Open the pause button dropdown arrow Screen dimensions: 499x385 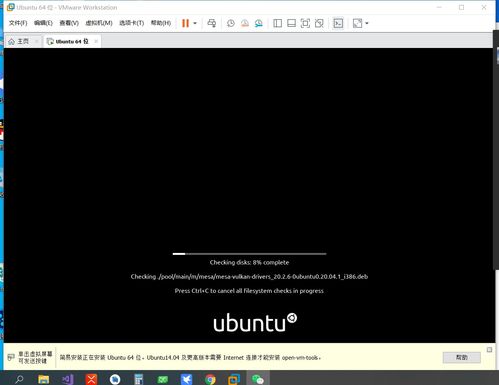(x=195, y=23)
